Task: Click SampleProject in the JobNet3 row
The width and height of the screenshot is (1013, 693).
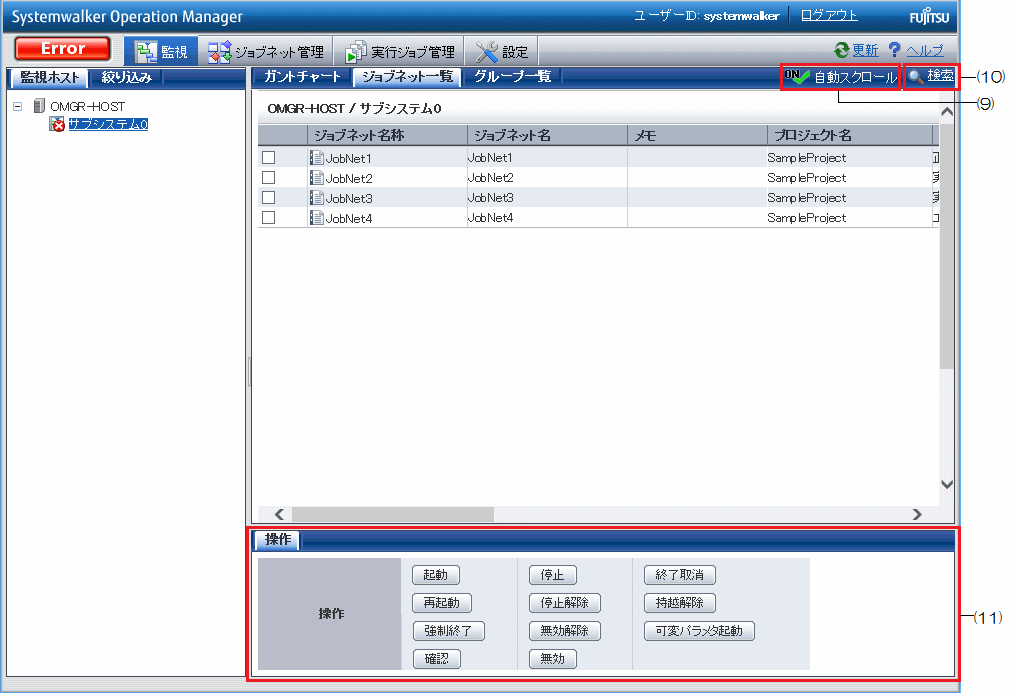Action: click(806, 198)
